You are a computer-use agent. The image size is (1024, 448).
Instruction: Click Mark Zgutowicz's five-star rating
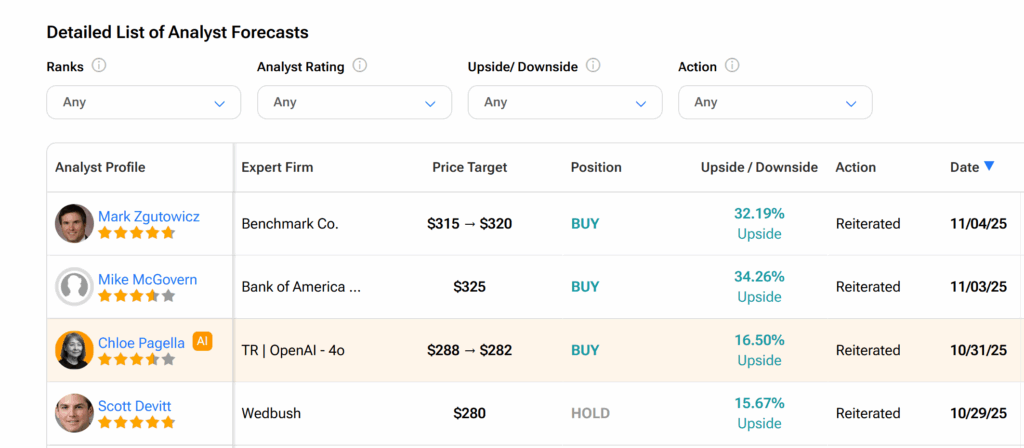point(136,233)
